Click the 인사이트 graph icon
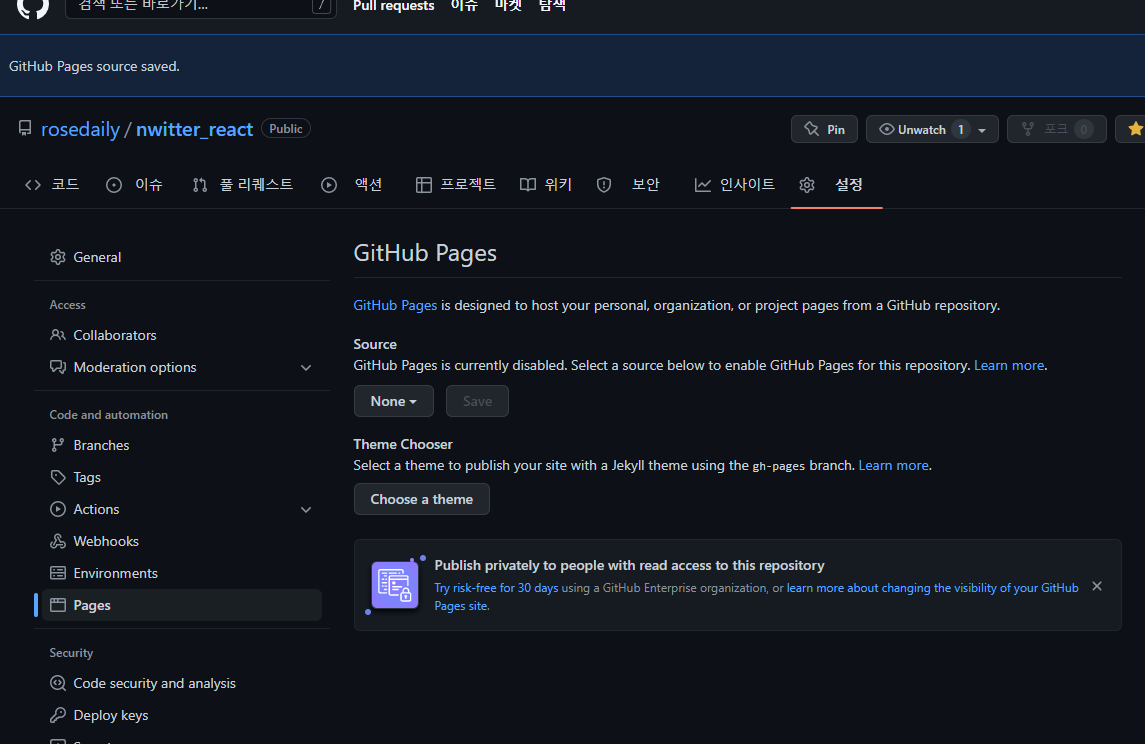 (702, 185)
